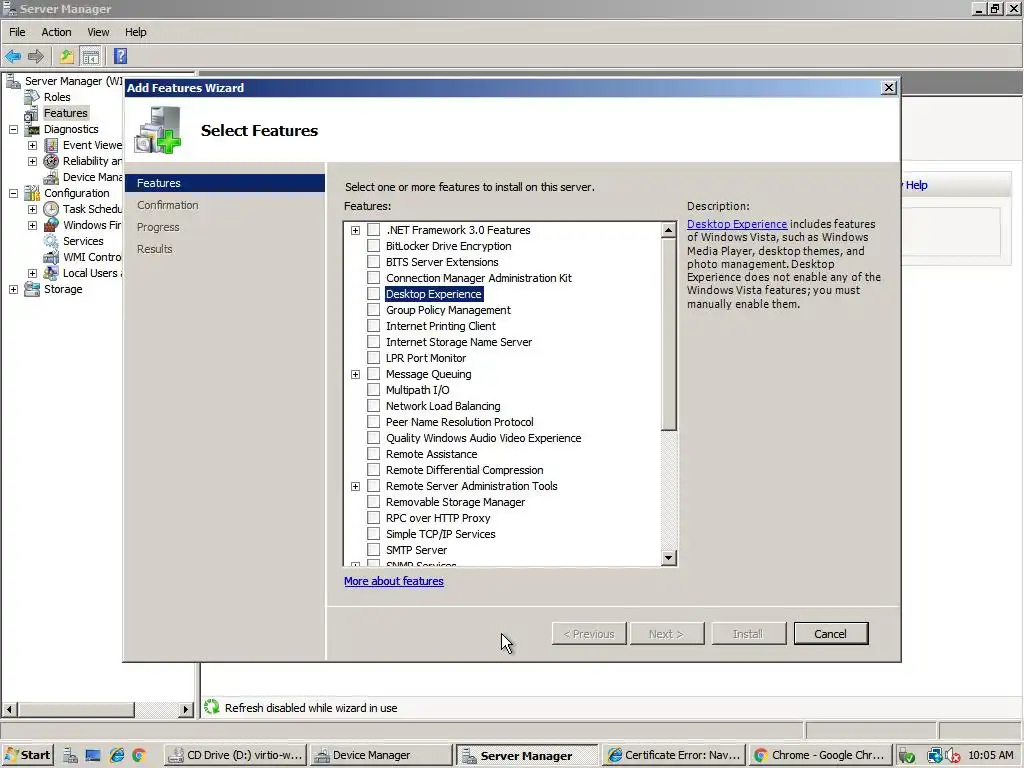This screenshot has width=1024, height=768.
Task: Tick the .NET Framework 3.0 Features checkbox
Action: coord(374,230)
